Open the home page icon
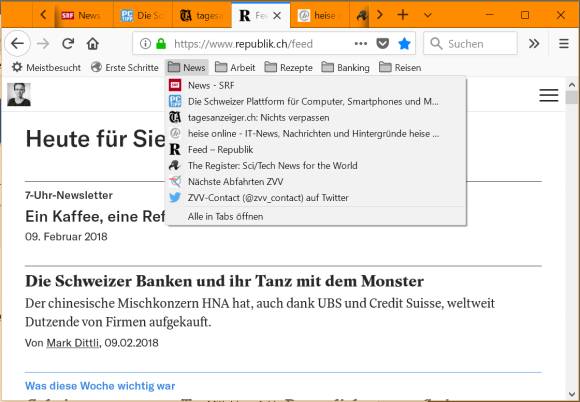580x402 pixels. [x=92, y=44]
